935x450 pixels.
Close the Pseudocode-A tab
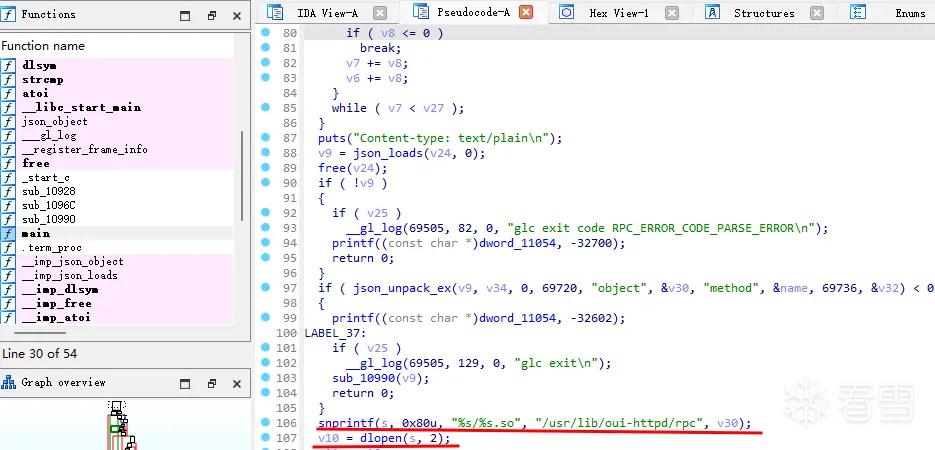pos(526,12)
